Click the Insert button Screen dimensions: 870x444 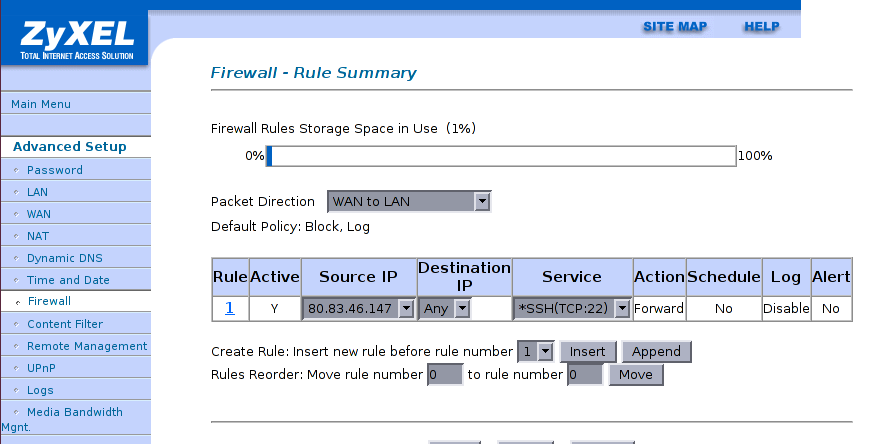[x=588, y=351]
